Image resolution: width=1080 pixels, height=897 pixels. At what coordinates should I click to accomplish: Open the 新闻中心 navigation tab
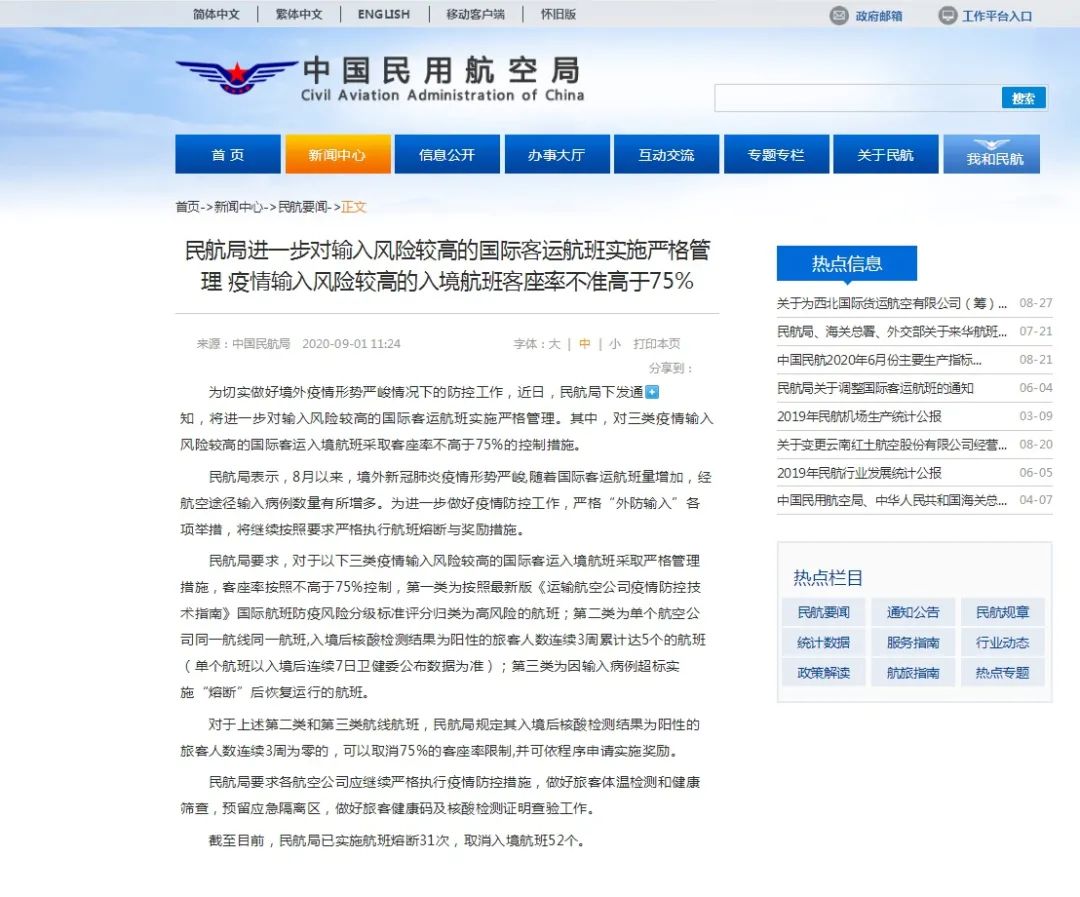click(x=338, y=154)
